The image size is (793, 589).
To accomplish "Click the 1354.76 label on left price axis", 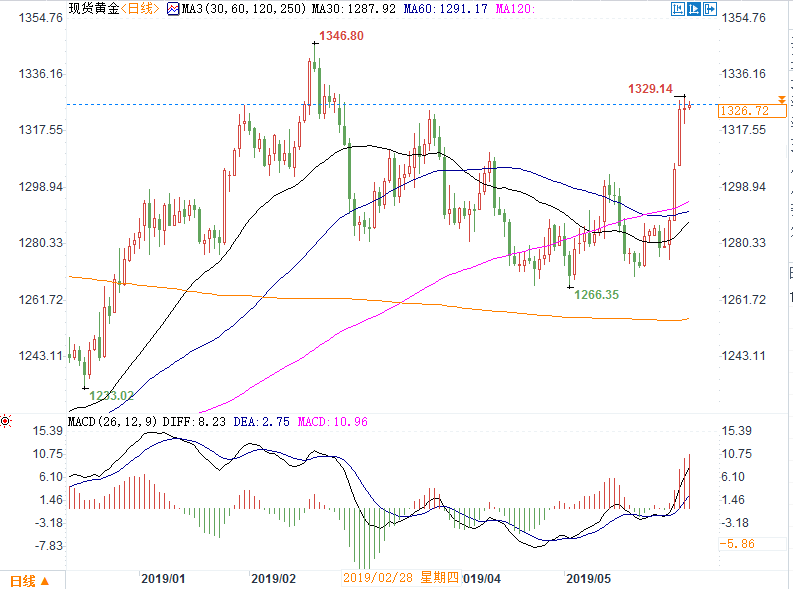I will [40, 18].
